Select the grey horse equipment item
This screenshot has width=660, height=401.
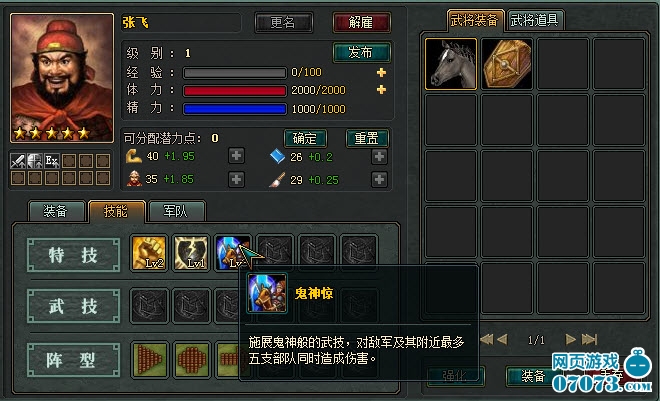pos(451,64)
